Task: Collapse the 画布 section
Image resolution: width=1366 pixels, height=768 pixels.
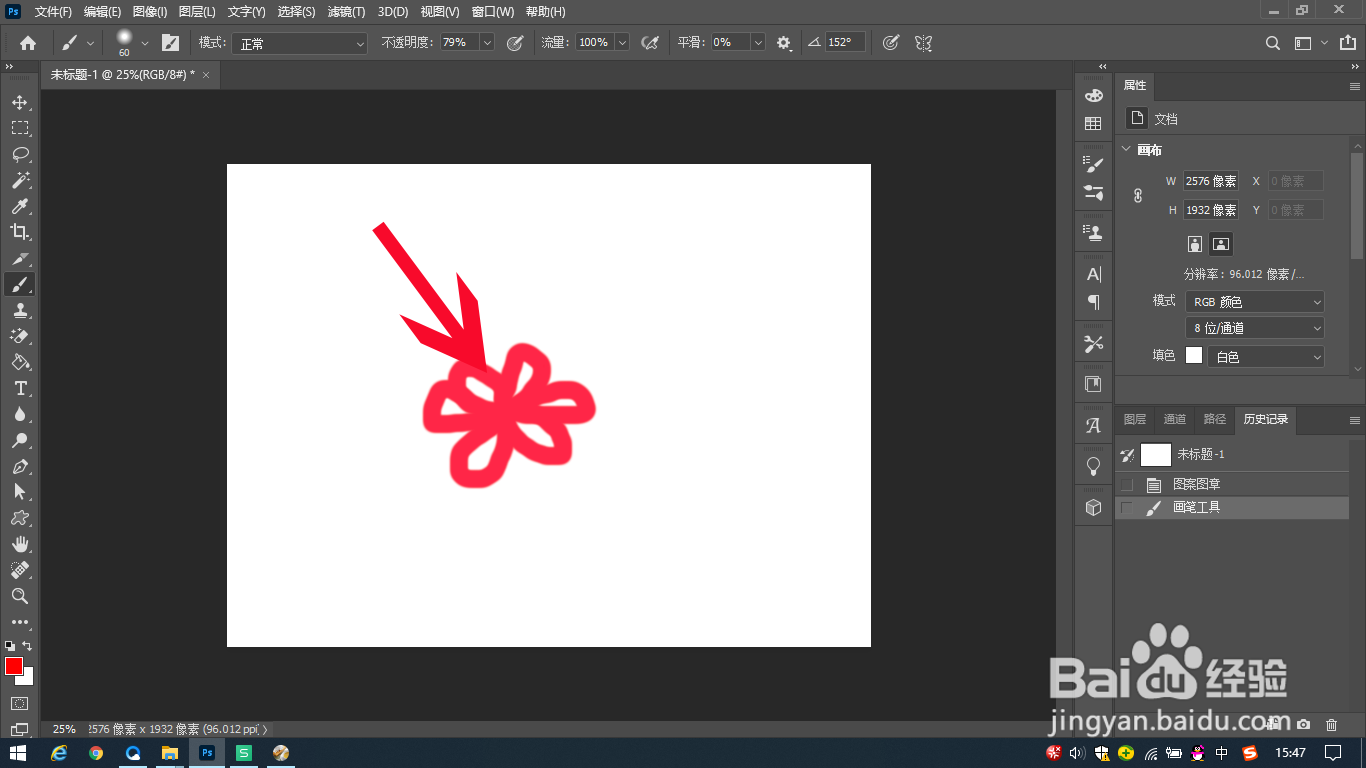Action: click(1126, 150)
